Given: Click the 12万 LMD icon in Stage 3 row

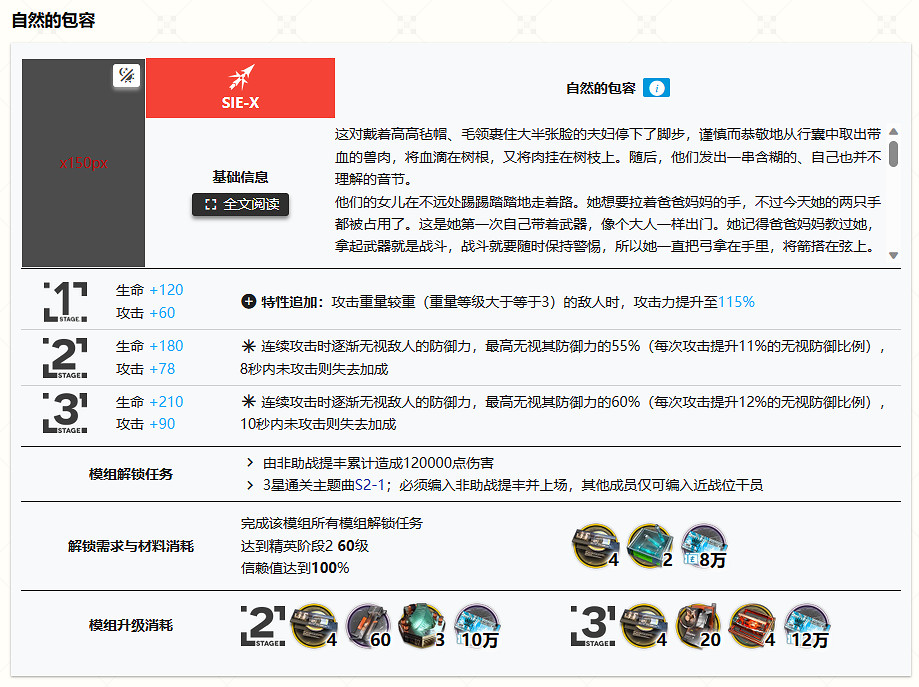Looking at the screenshot, I should (x=806, y=626).
